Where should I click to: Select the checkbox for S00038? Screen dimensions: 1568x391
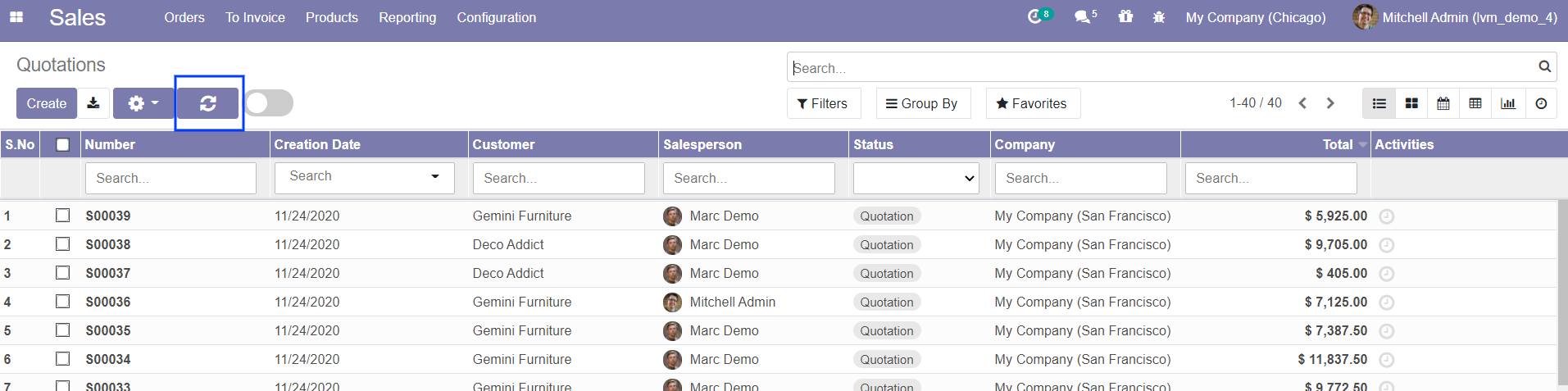[62, 244]
